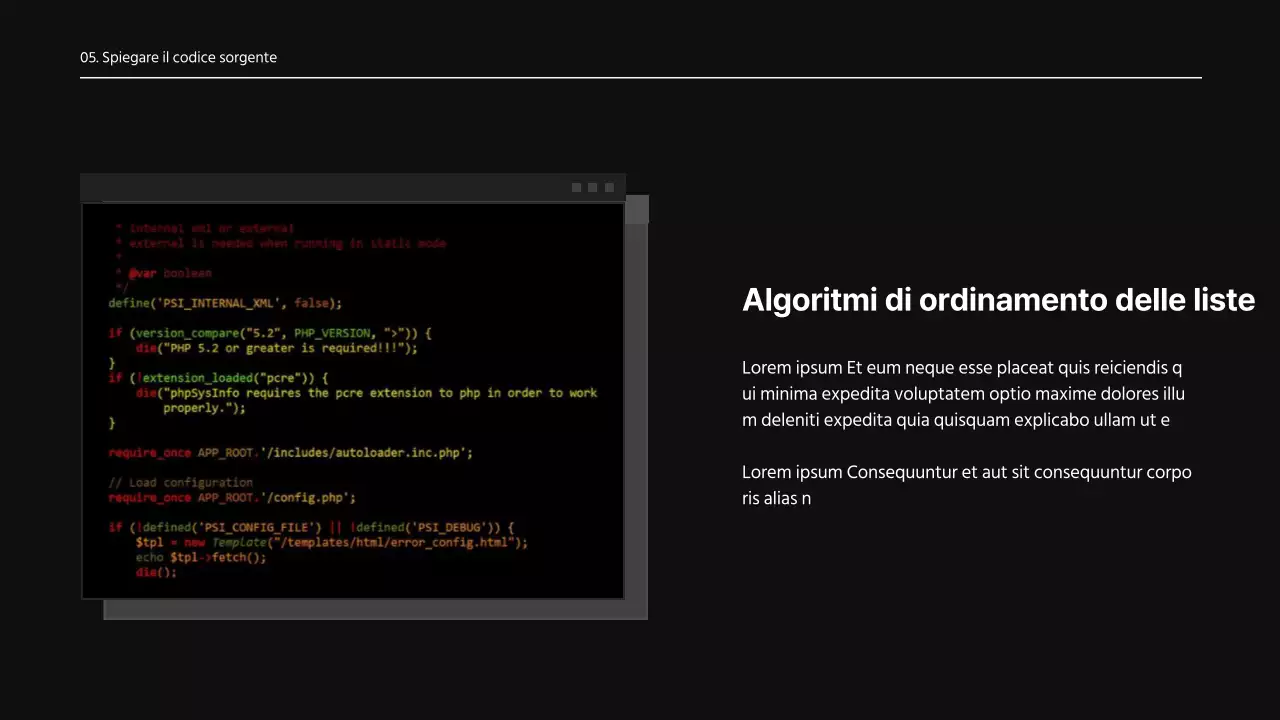Click the horizontal divider line under the heading
This screenshot has width=1280, height=720.
point(640,76)
